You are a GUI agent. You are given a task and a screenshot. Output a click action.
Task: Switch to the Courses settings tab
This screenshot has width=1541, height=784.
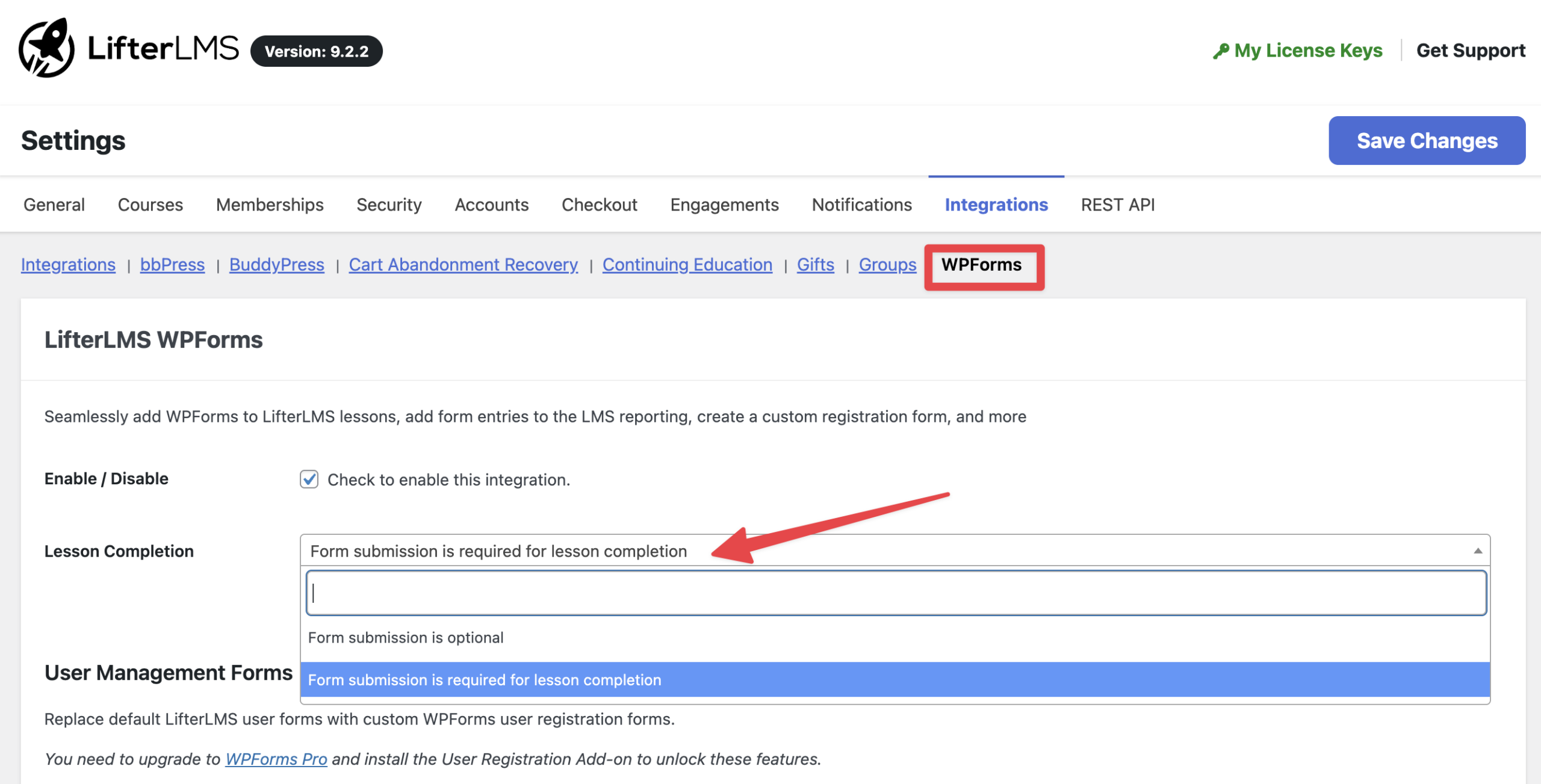[x=150, y=205]
